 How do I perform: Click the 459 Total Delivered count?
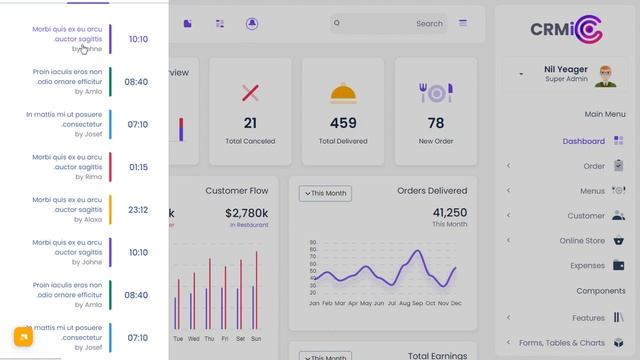pos(343,123)
